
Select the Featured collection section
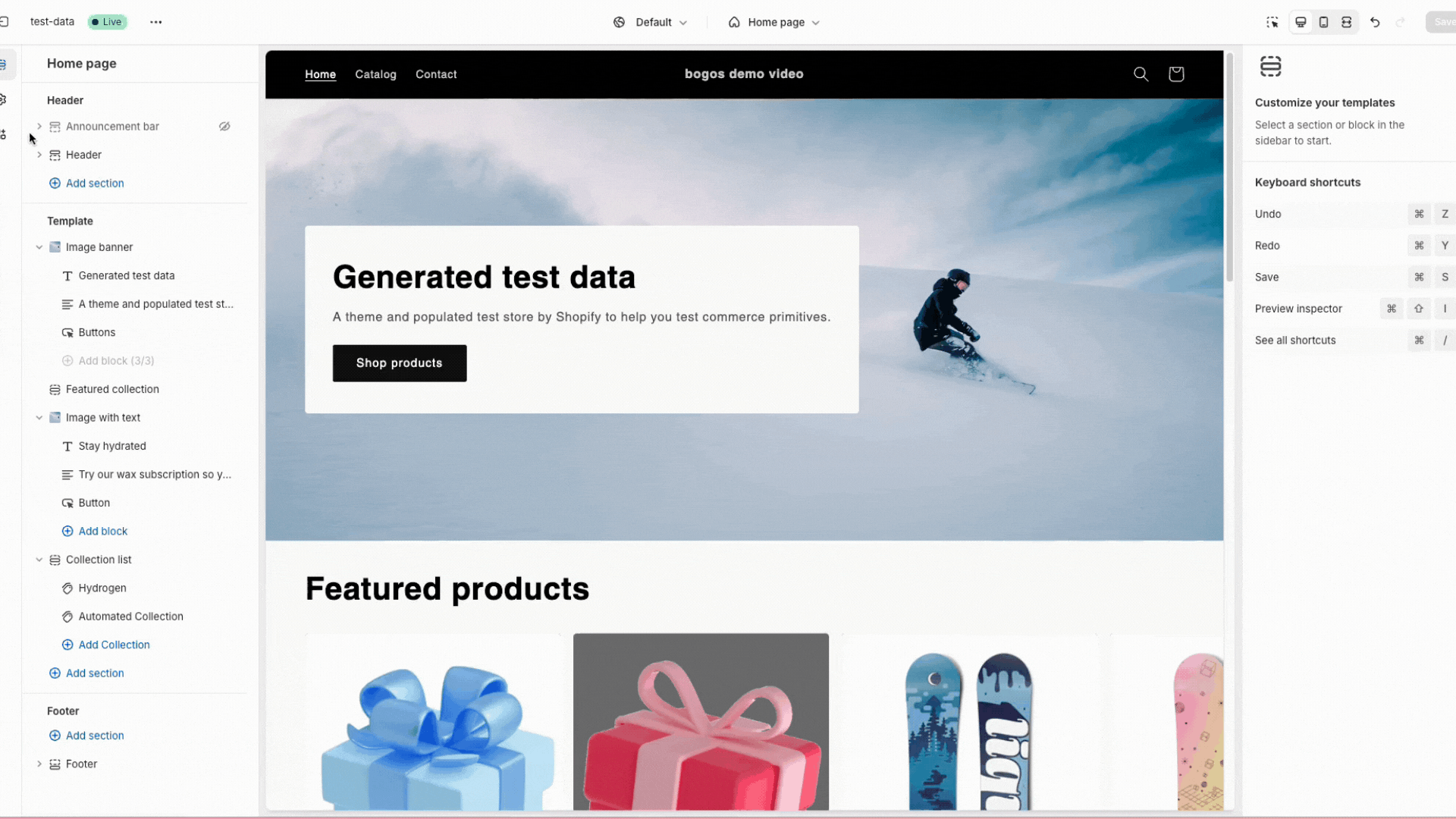112,389
